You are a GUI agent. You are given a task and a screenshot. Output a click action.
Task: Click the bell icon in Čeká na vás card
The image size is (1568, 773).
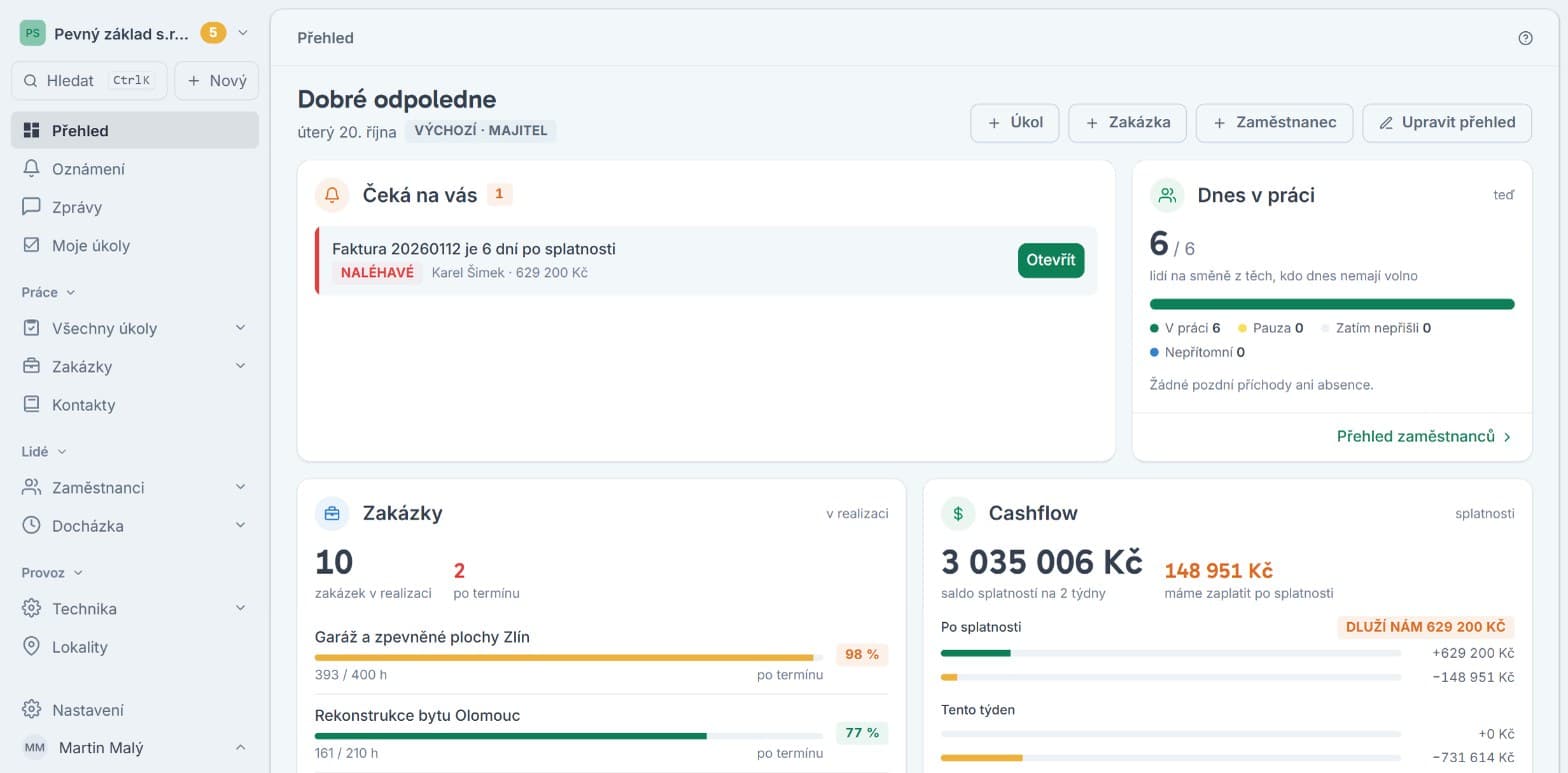[x=332, y=195]
